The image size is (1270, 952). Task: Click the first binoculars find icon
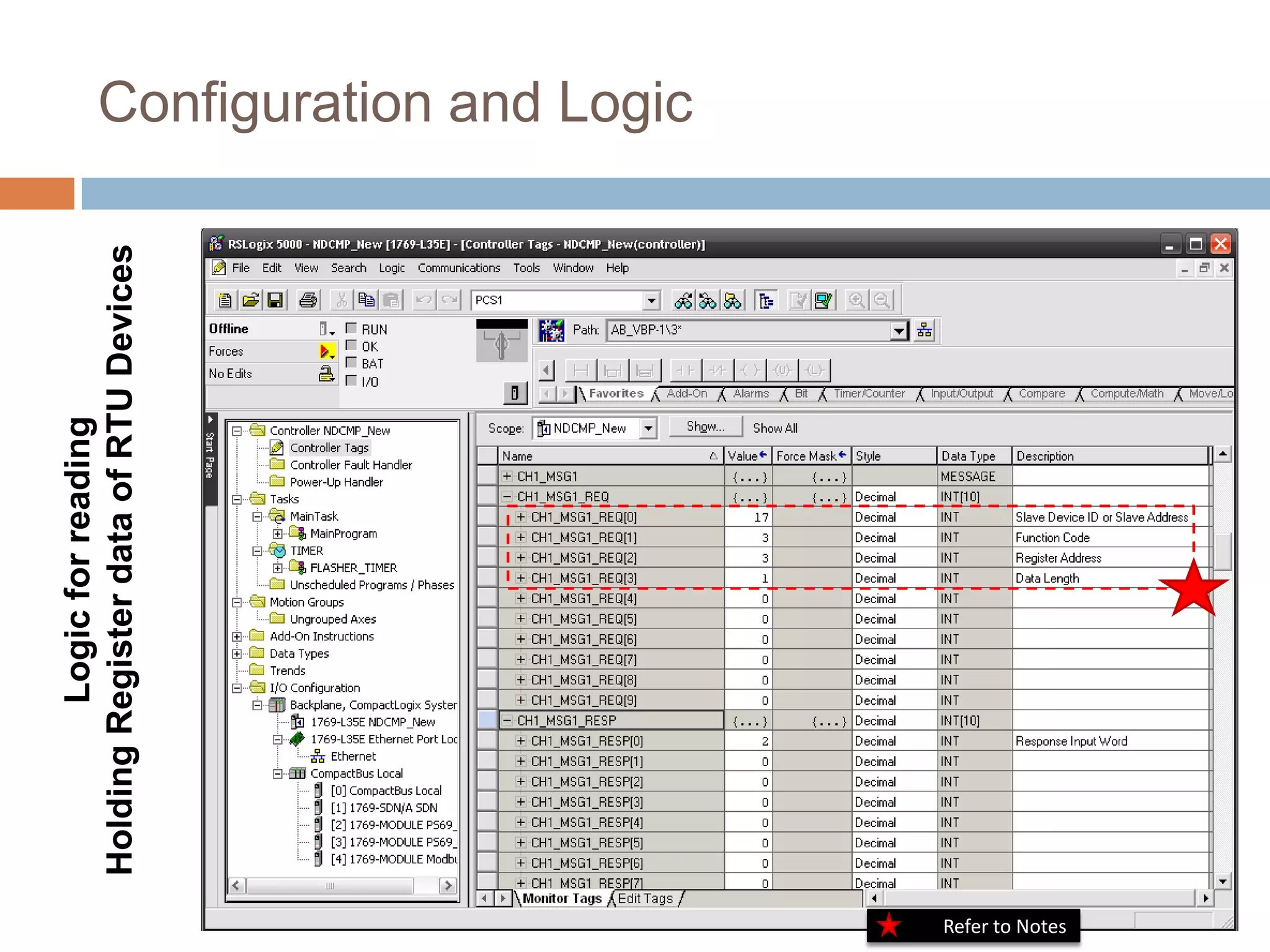tap(683, 301)
